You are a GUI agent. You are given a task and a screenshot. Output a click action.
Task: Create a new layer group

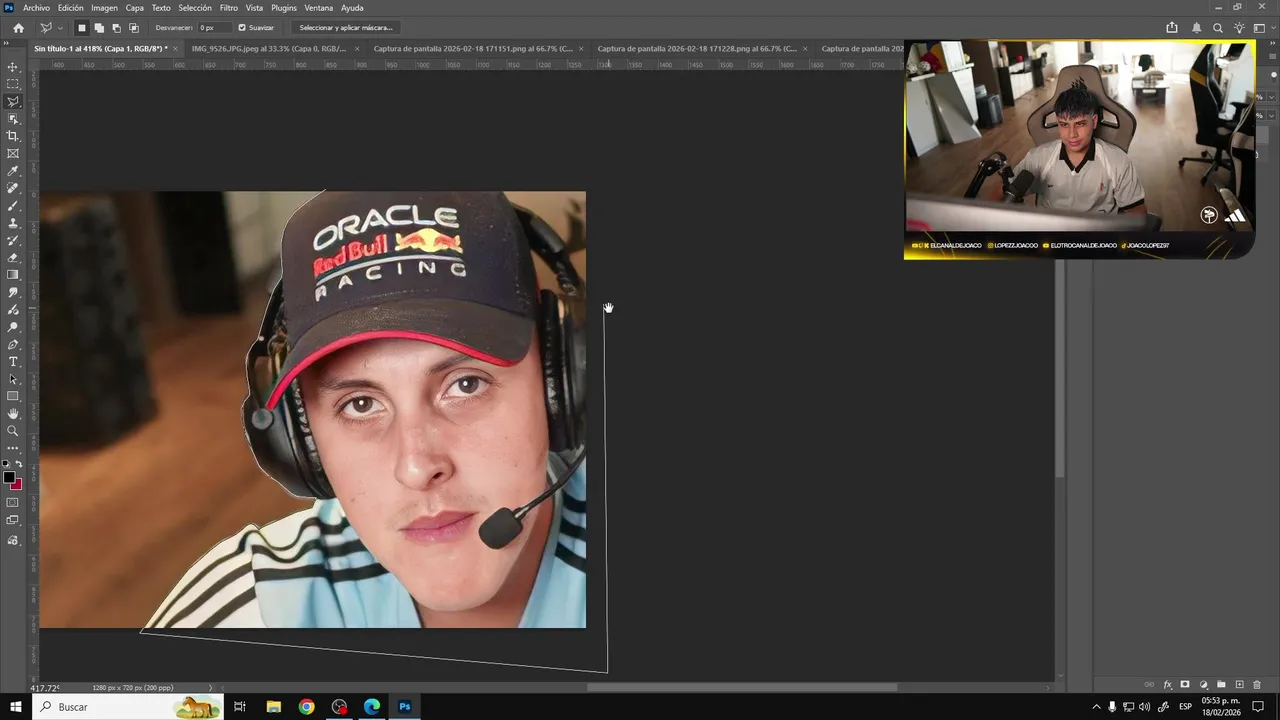coord(1221,685)
